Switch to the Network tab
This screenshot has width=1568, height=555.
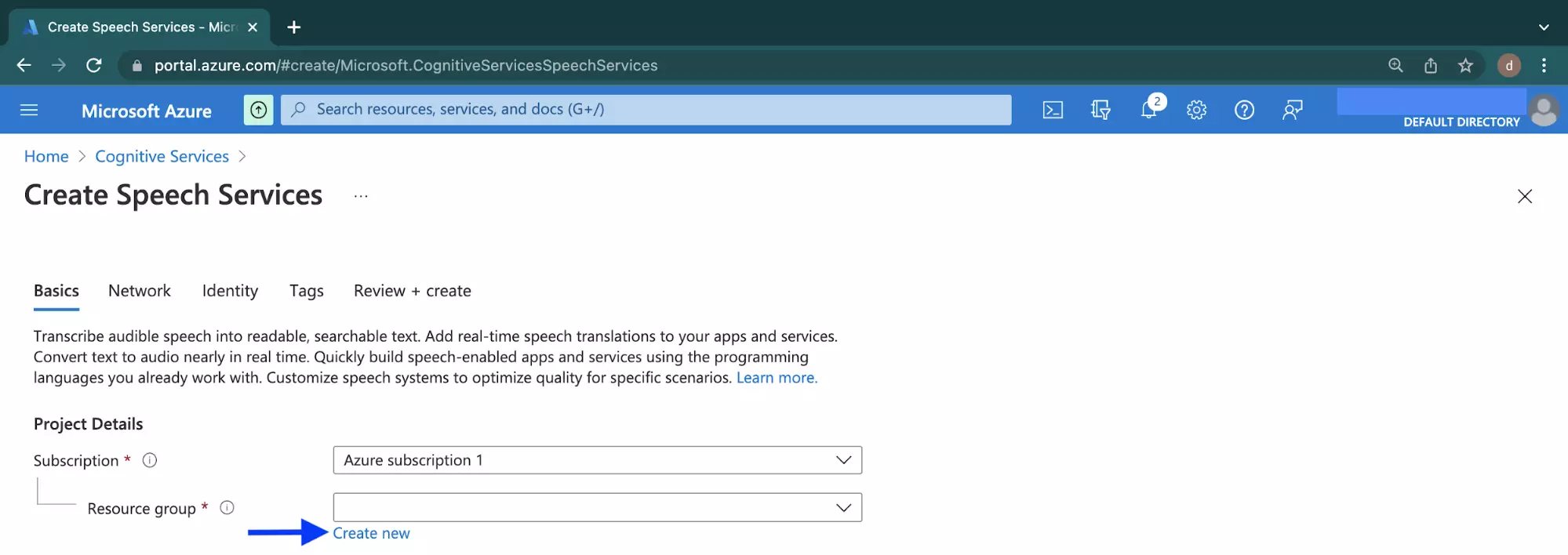pos(140,291)
